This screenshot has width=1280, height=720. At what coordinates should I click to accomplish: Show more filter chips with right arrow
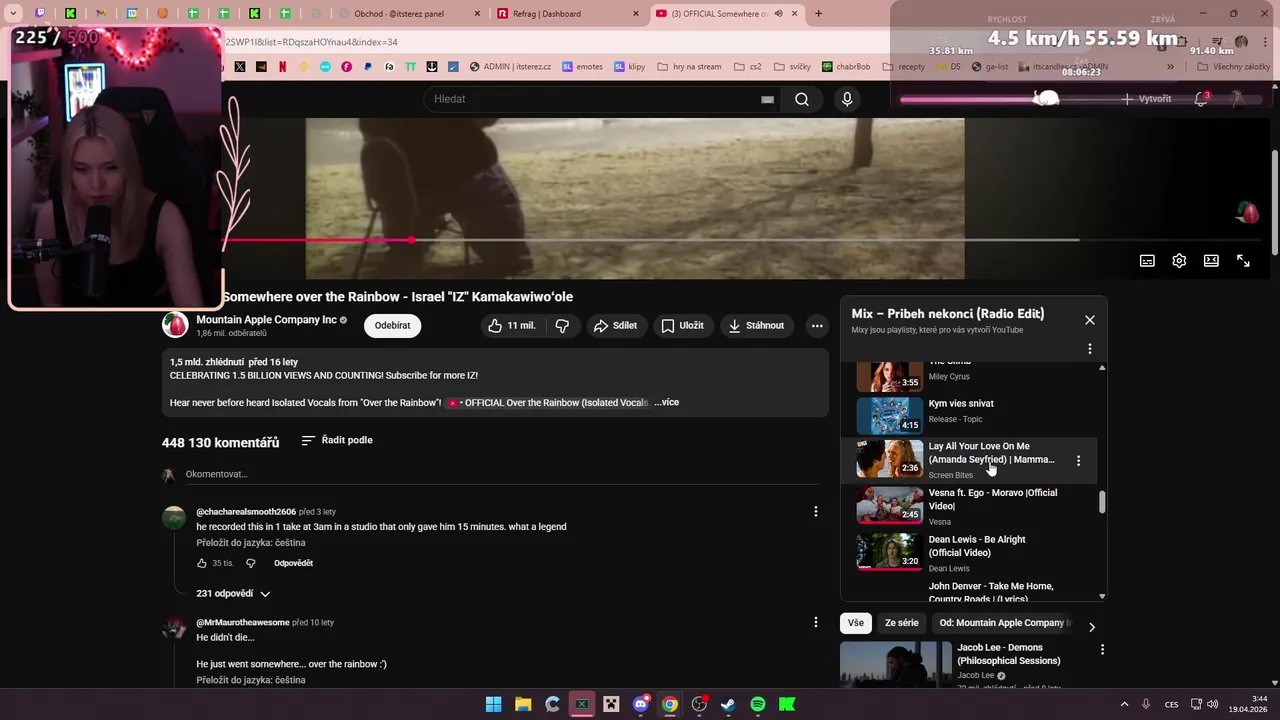(1091, 627)
